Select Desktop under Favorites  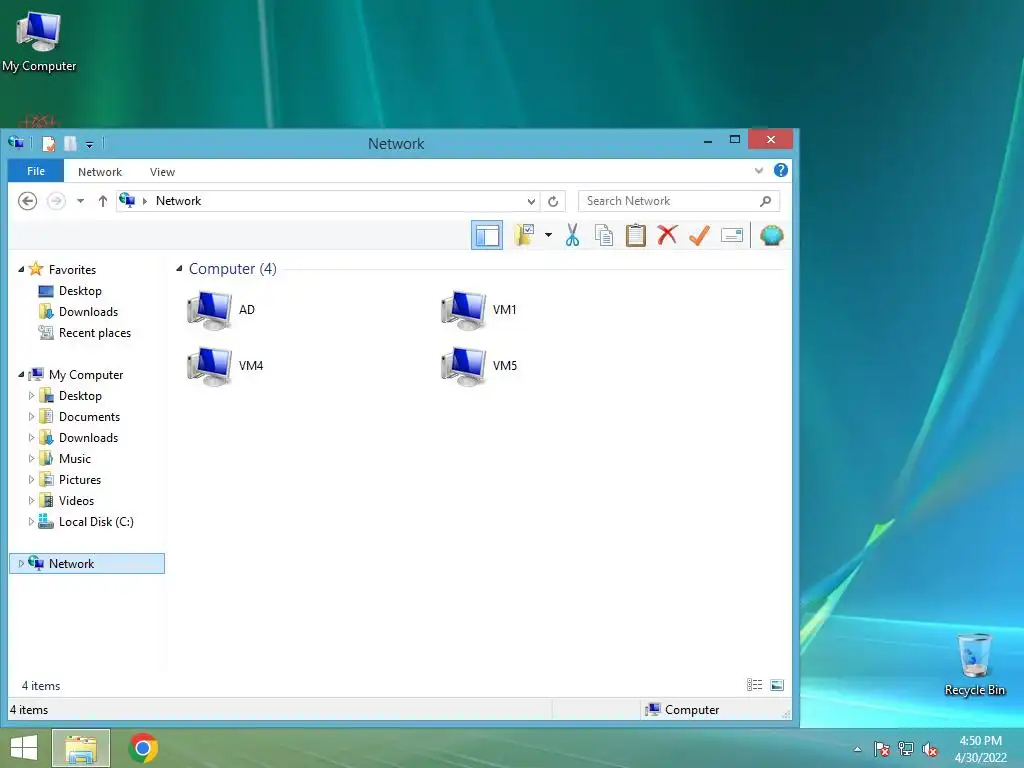pos(80,291)
